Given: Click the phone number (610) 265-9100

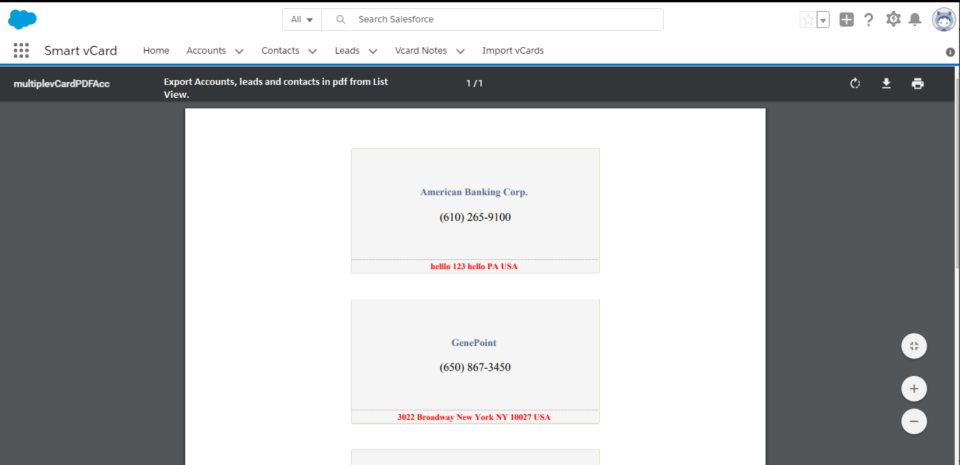Looking at the screenshot, I should (x=475, y=217).
